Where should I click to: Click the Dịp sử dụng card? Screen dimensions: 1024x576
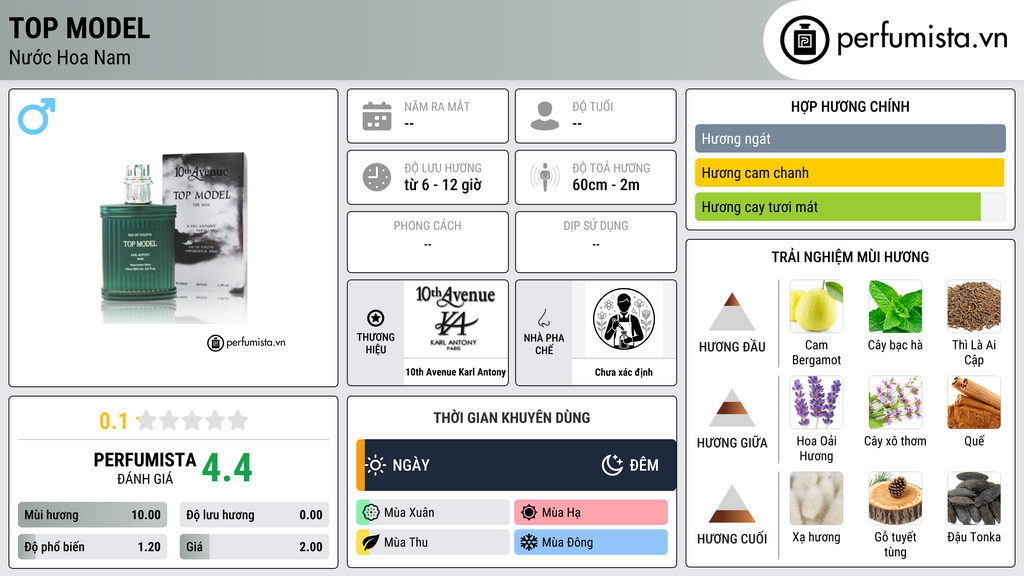(596, 242)
